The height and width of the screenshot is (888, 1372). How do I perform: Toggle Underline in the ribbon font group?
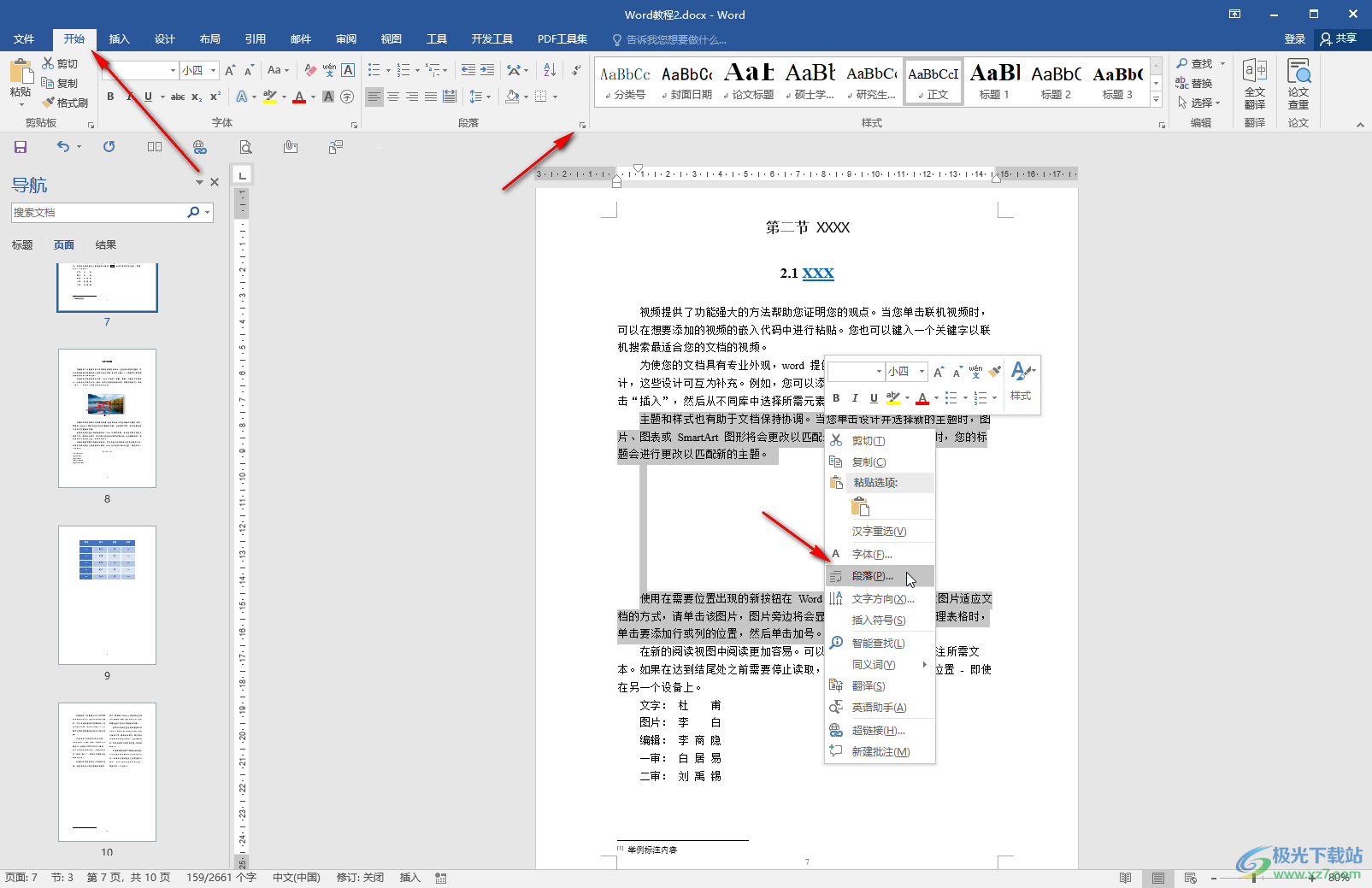coord(148,97)
